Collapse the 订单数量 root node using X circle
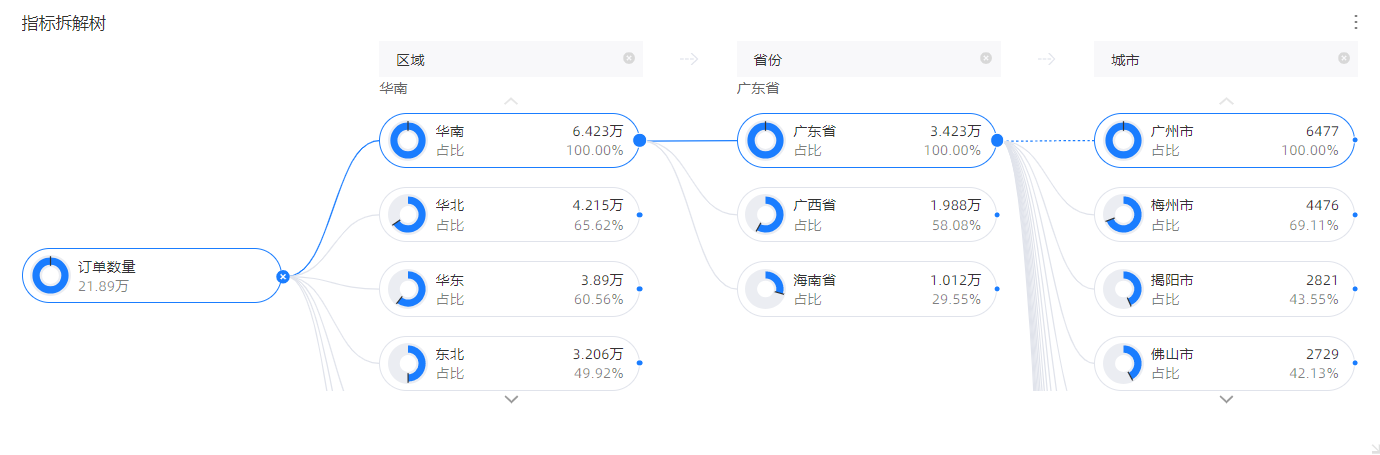Screen dimensions: 1380x455 pyautogui.click(x=283, y=276)
